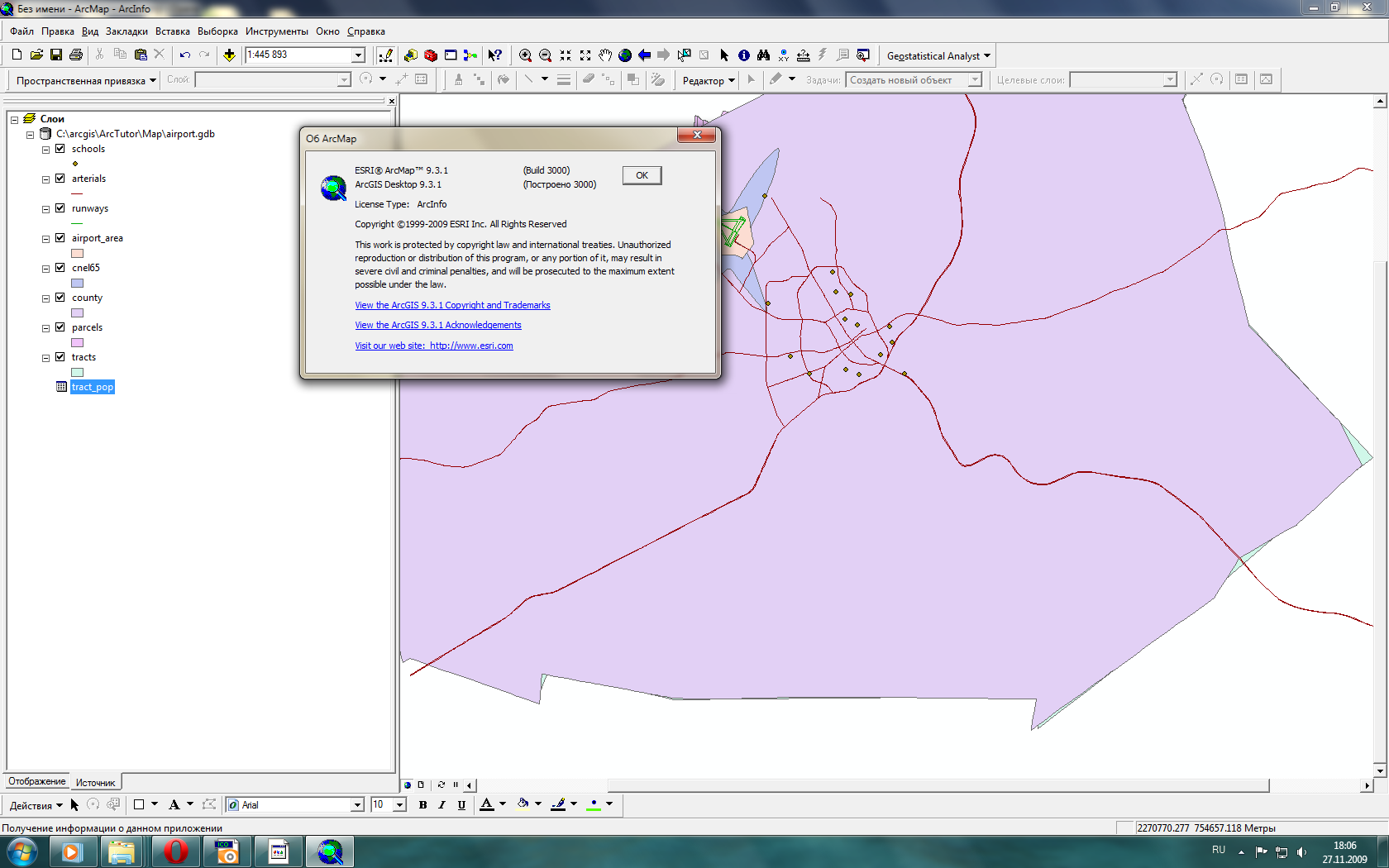Screen dimensions: 1389x868
Task: Open the Закладки menu
Action: click(x=126, y=31)
